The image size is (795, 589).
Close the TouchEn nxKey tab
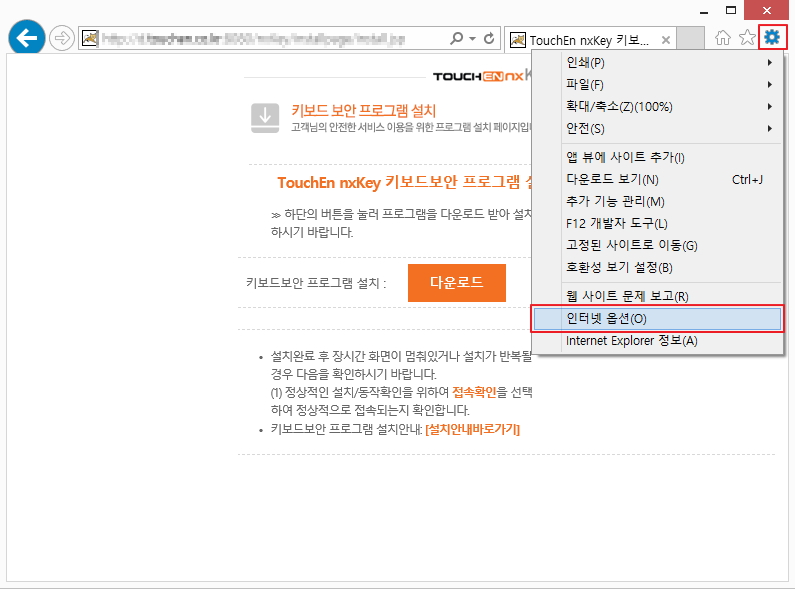coord(666,40)
